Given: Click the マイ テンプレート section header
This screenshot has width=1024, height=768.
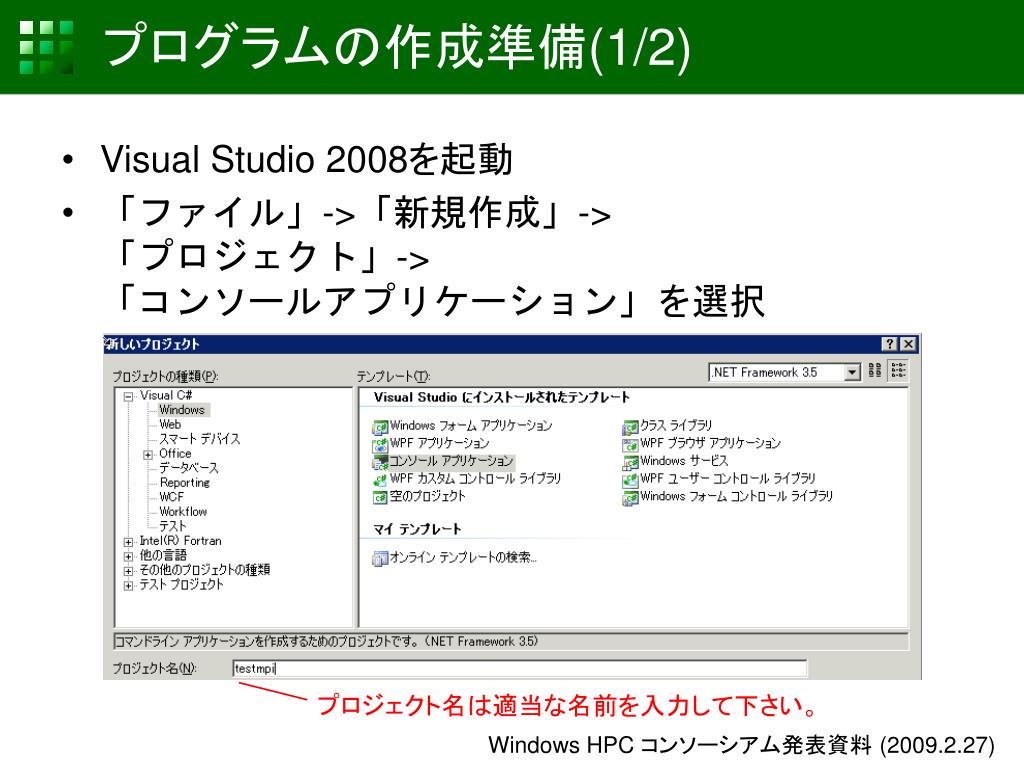Looking at the screenshot, I should click(x=417, y=530).
